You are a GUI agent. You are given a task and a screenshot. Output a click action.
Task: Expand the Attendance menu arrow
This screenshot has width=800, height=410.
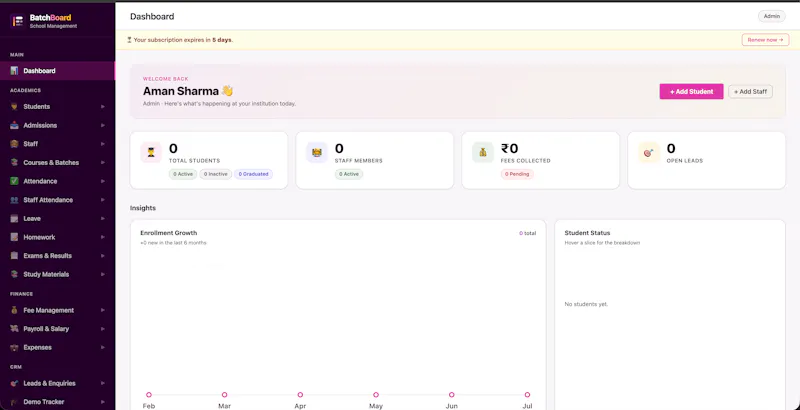[103, 181]
